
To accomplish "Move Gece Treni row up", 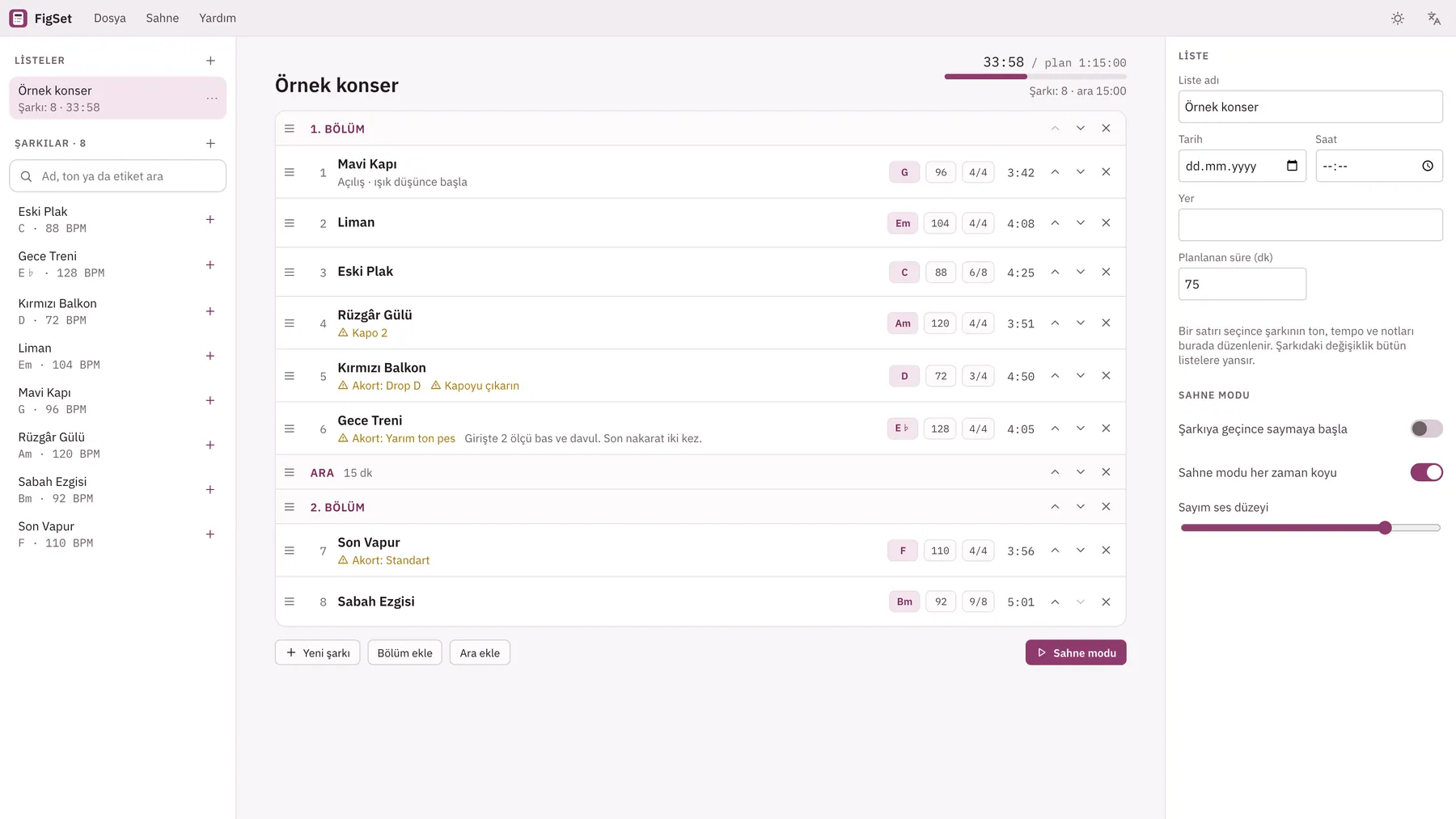I will [1055, 428].
